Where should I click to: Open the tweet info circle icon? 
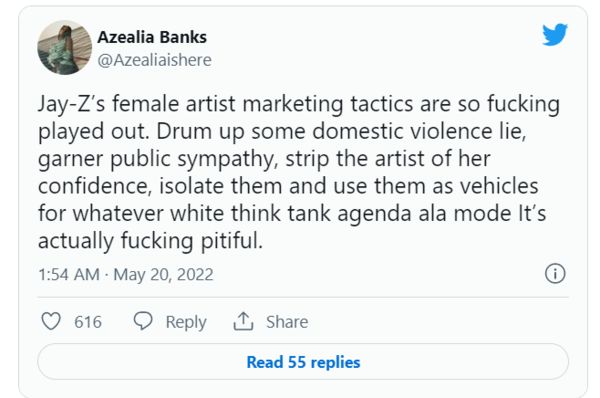coord(555,274)
